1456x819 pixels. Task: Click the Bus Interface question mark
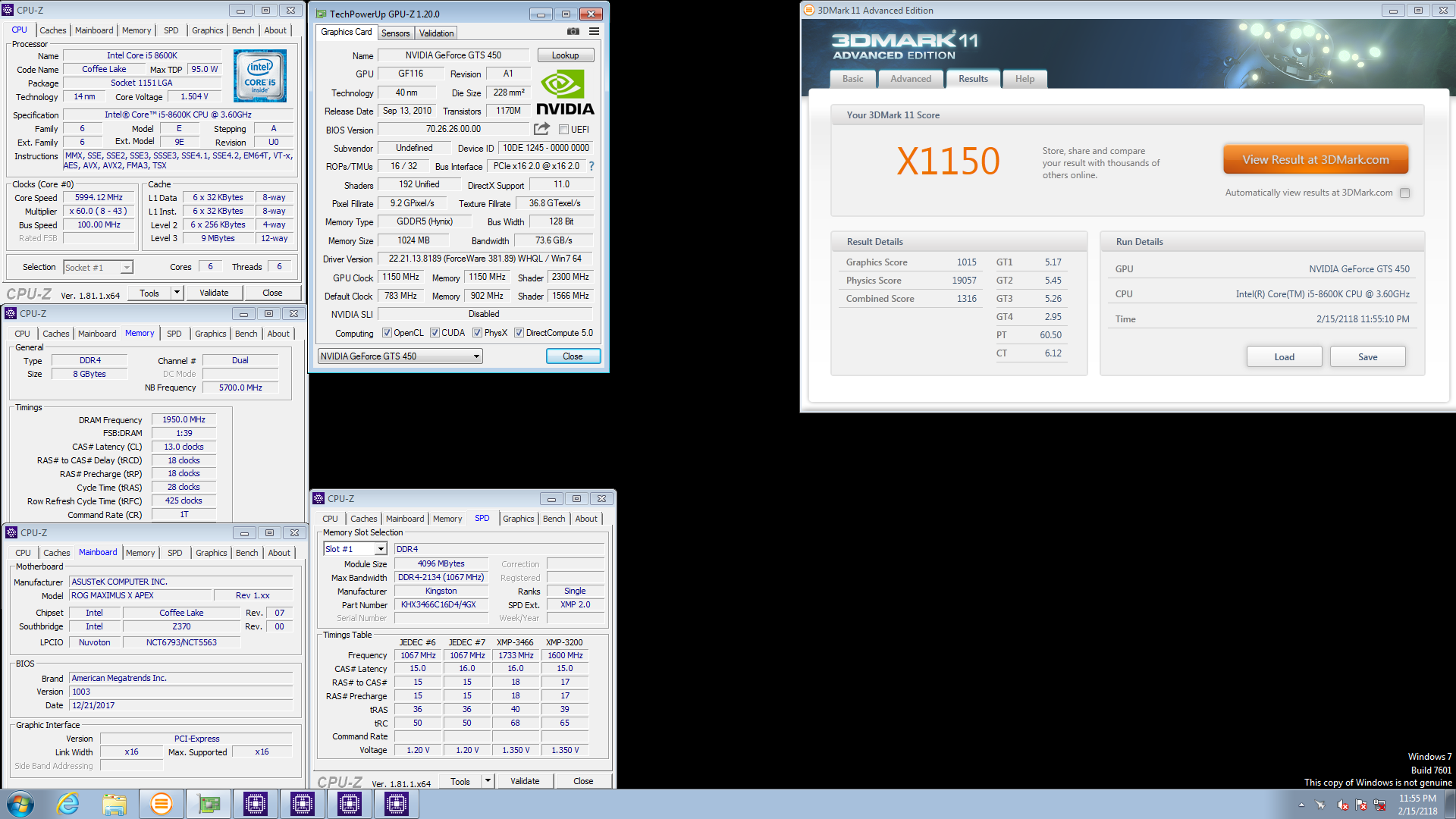(591, 166)
